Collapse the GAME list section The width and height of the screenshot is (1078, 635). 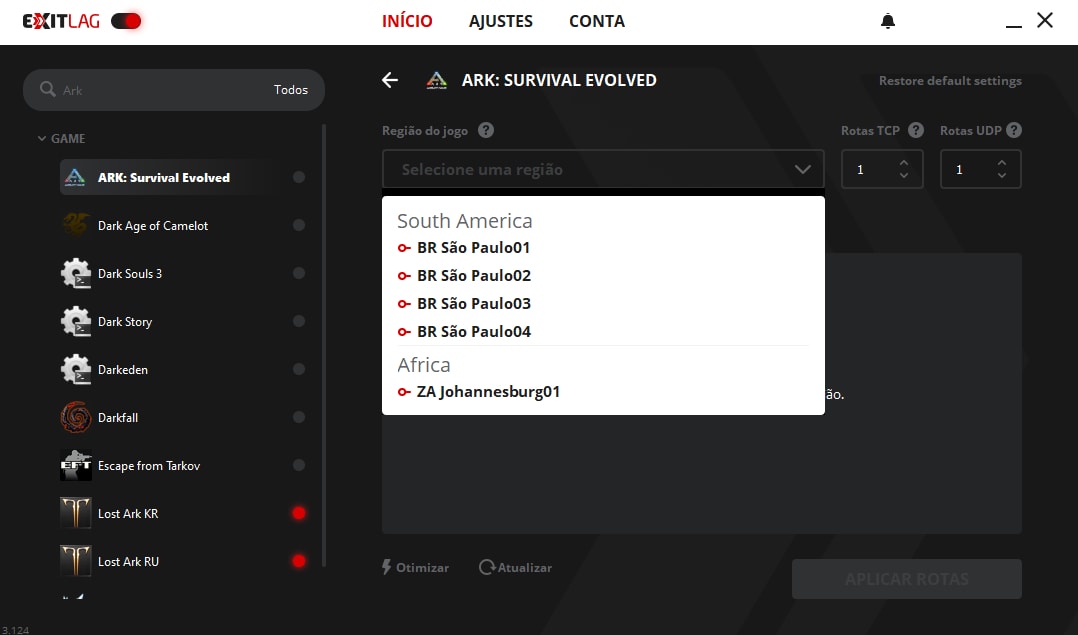click(x=42, y=139)
